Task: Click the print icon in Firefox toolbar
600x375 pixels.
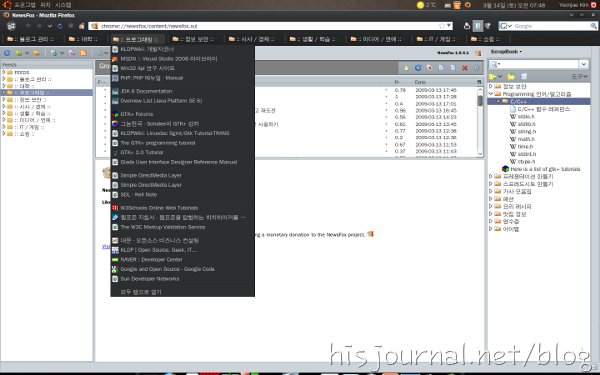Action: tap(467, 26)
